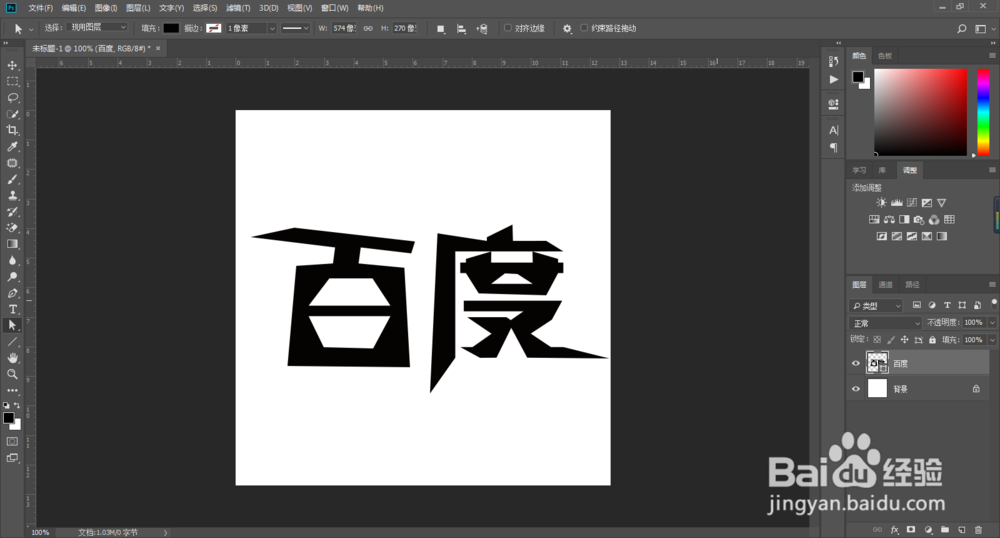This screenshot has width=1000, height=538.
Task: Select the Horizontal Type tool
Action: (12, 309)
